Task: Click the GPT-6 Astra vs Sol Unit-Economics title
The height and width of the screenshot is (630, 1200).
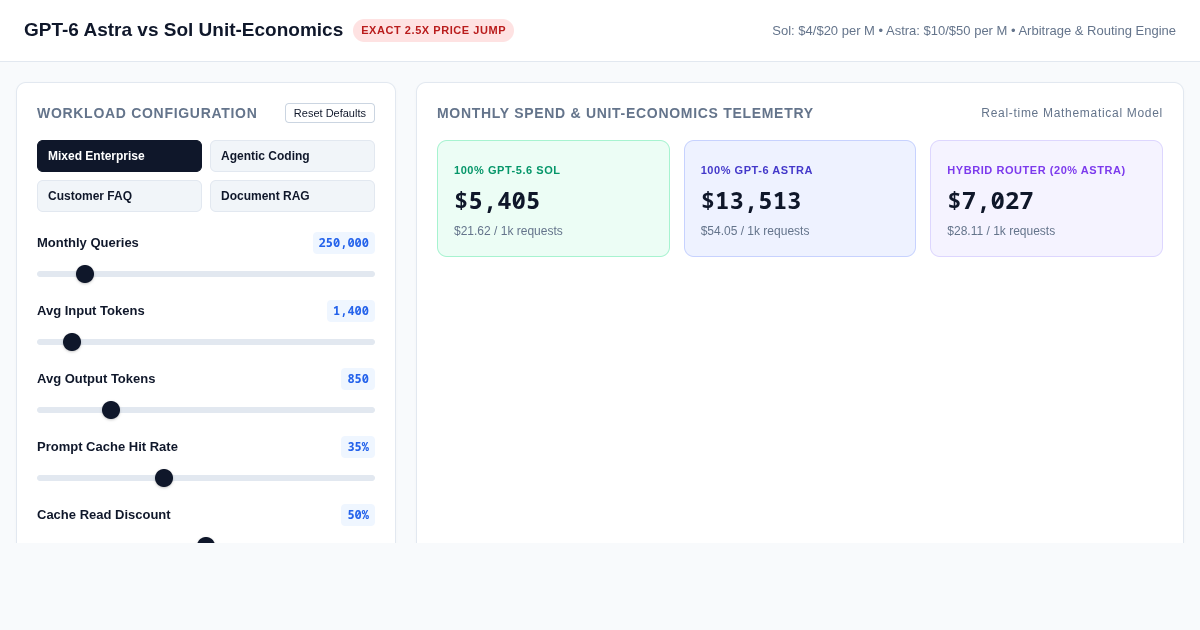Action: pyautogui.click(x=183, y=30)
